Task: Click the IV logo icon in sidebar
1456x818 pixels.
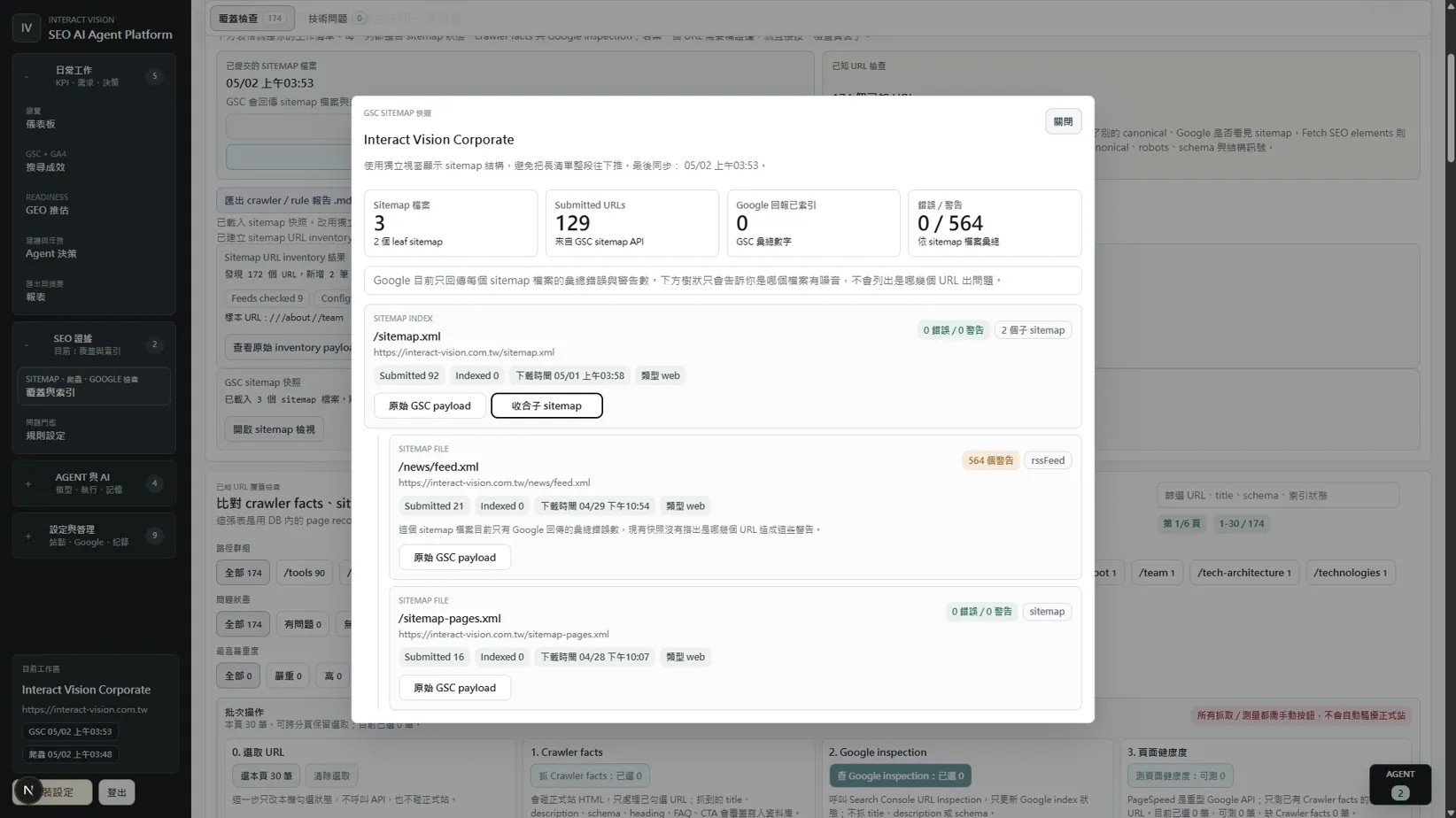Action: (27, 27)
